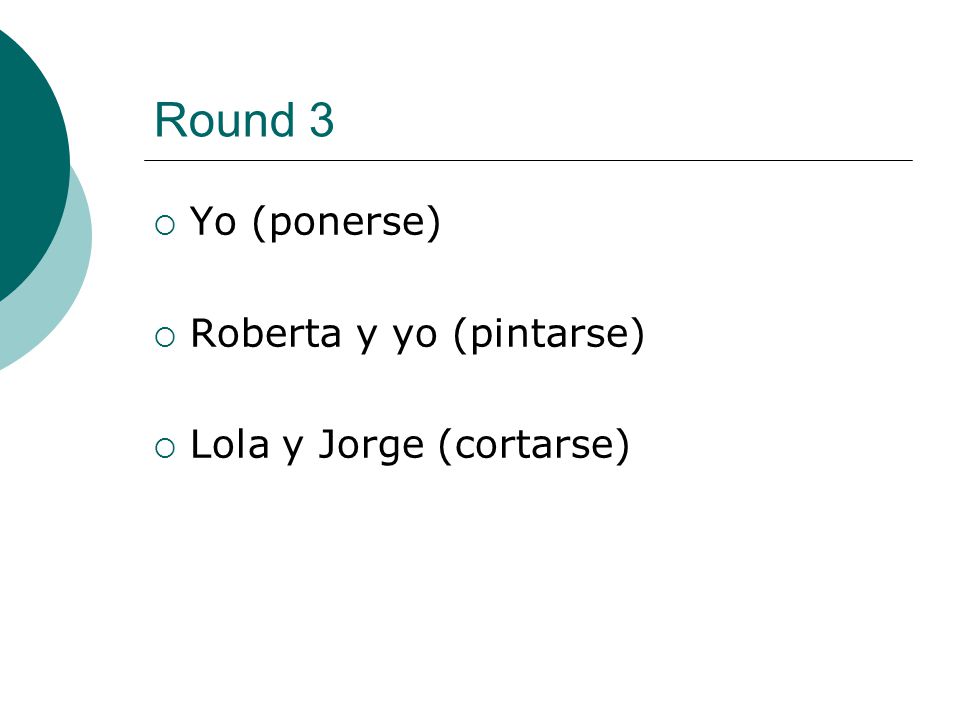Click the word (ponerse)

click(346, 222)
